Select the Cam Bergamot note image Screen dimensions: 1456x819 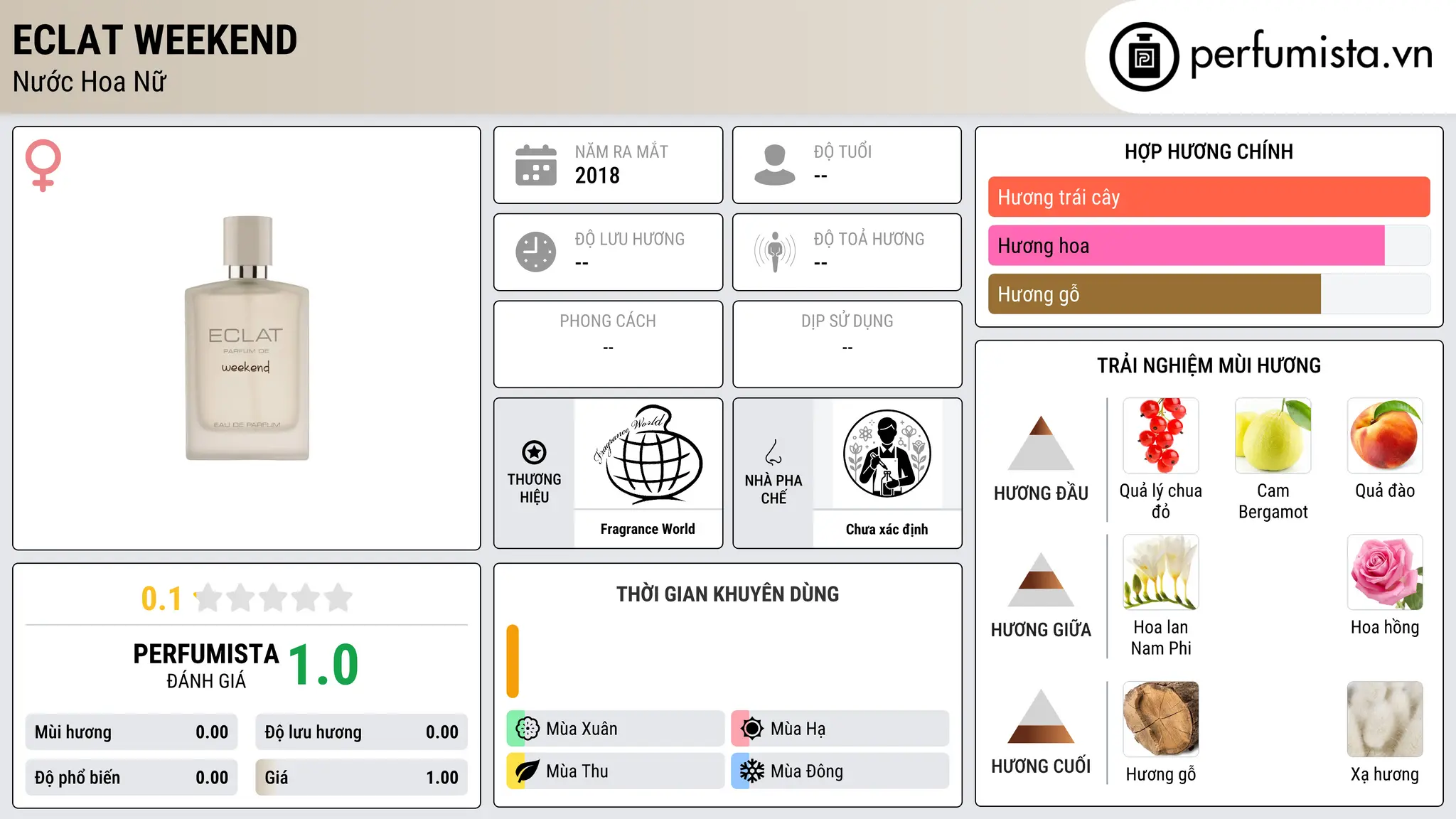pyautogui.click(x=1273, y=436)
